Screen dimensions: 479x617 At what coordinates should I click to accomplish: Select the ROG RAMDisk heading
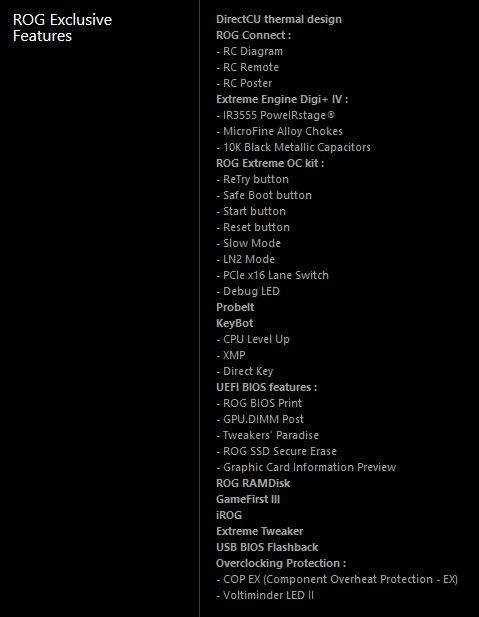[253, 483]
